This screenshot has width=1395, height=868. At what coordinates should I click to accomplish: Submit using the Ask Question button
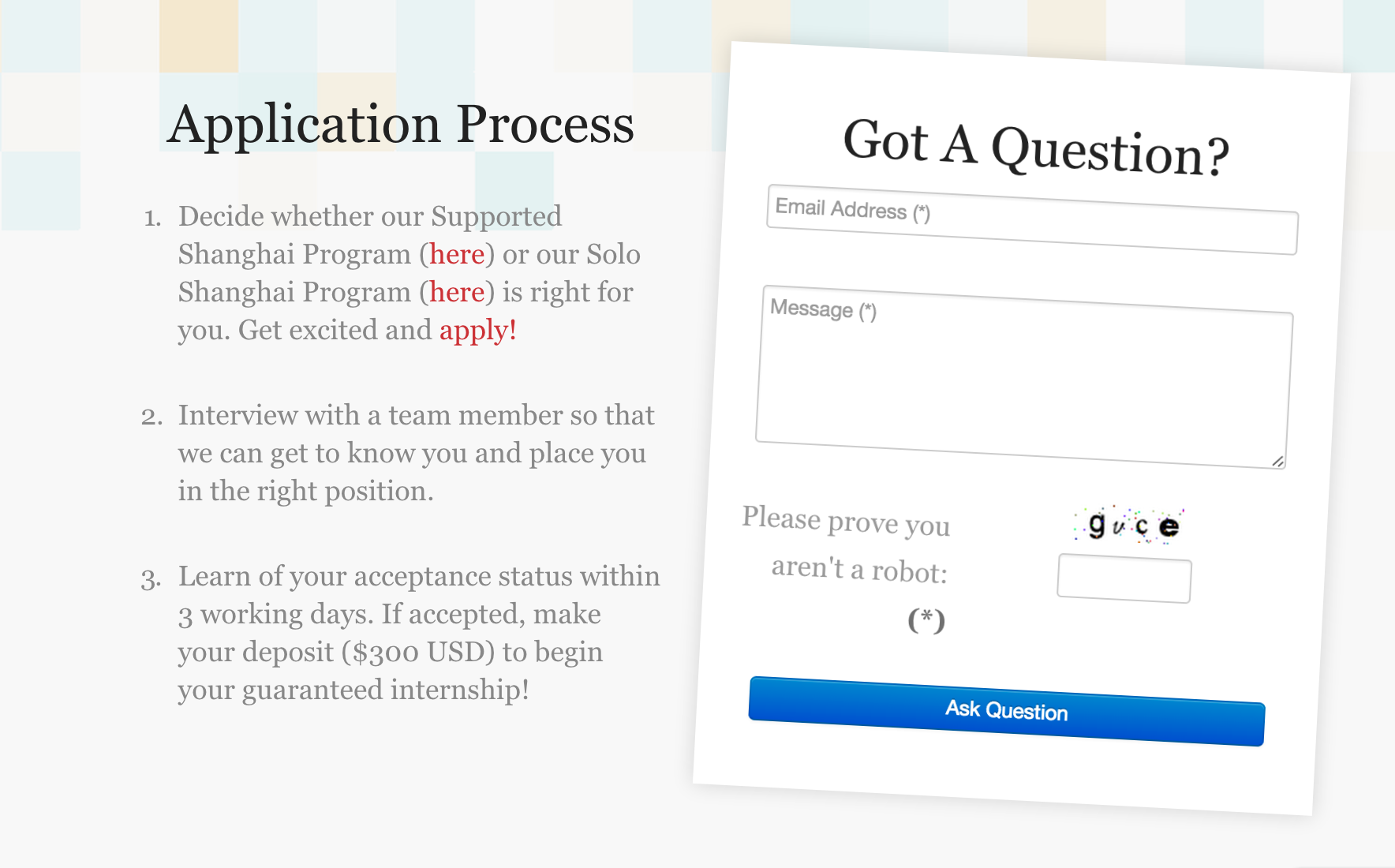(1007, 710)
